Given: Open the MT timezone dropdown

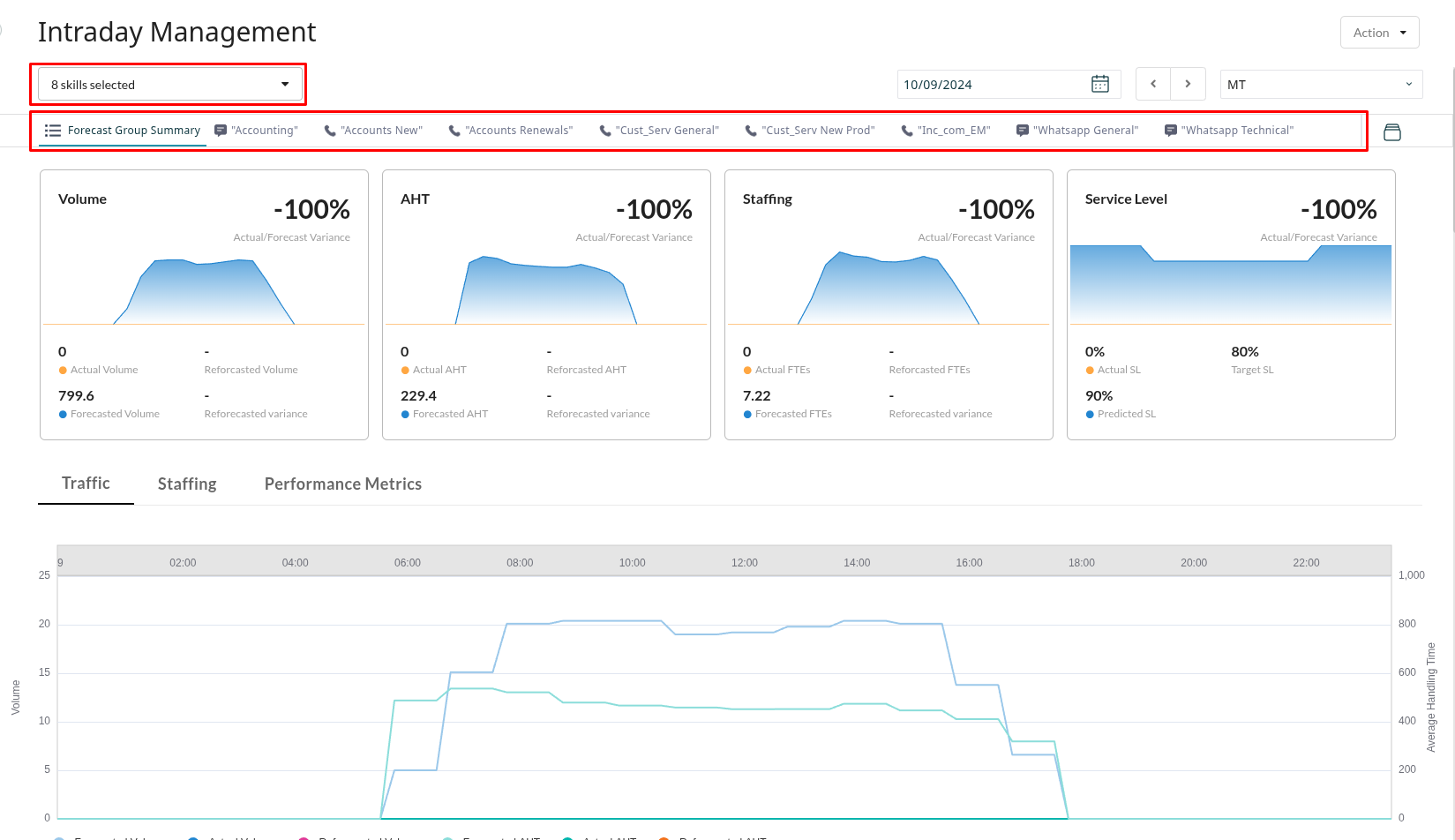Looking at the screenshot, I should pyautogui.click(x=1320, y=84).
